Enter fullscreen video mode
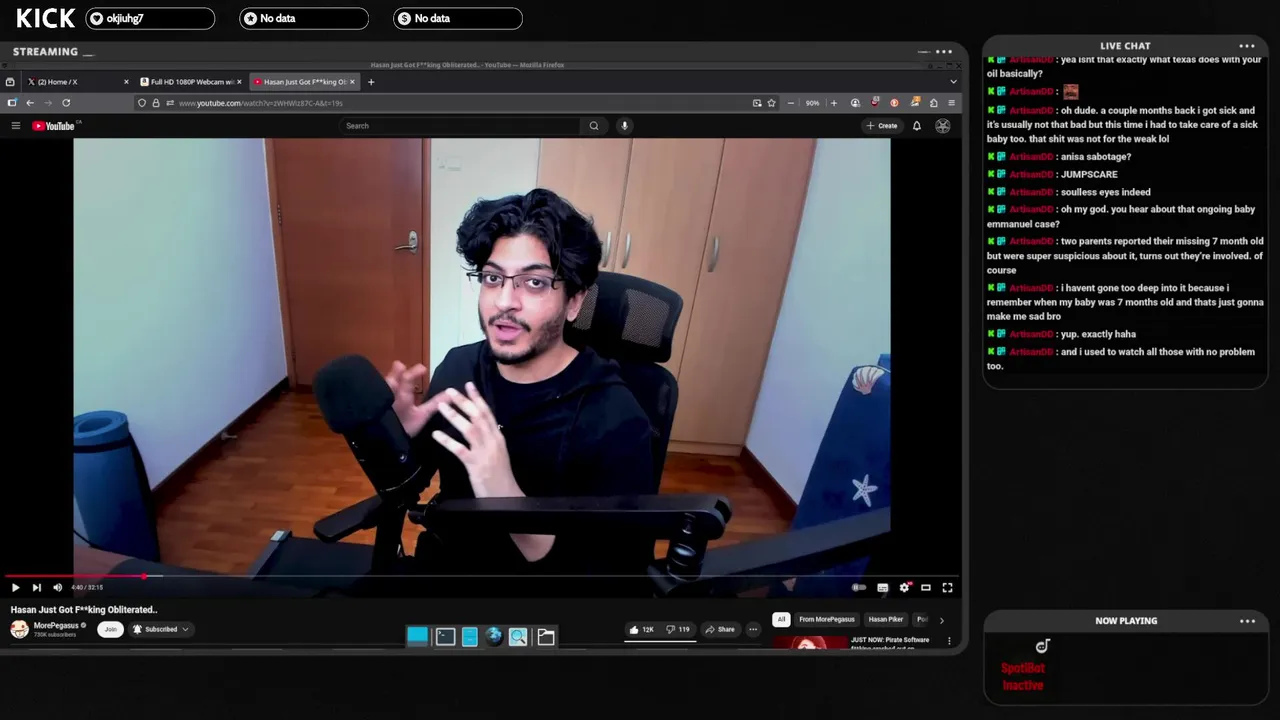This screenshot has height=720, width=1280. point(947,588)
